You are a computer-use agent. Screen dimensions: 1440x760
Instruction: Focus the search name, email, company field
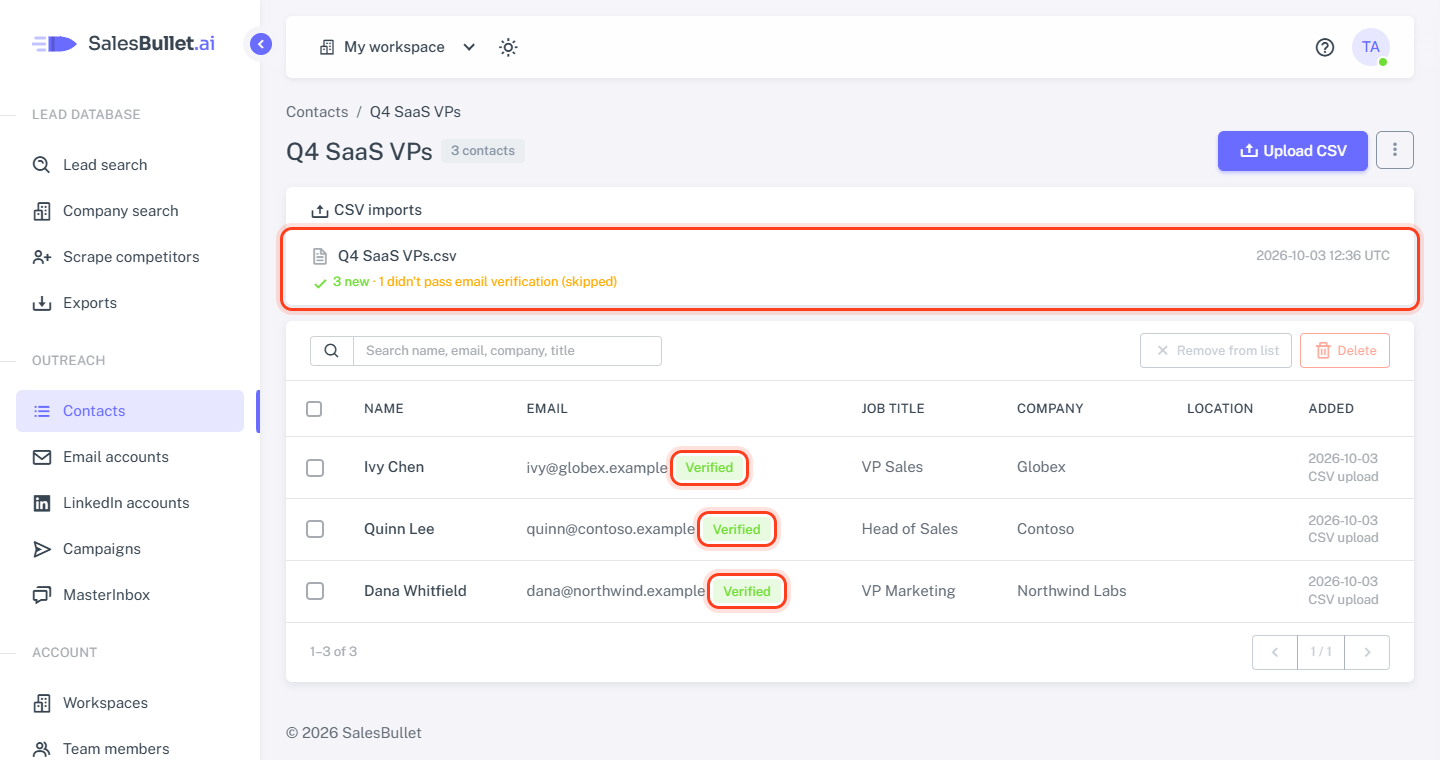508,351
